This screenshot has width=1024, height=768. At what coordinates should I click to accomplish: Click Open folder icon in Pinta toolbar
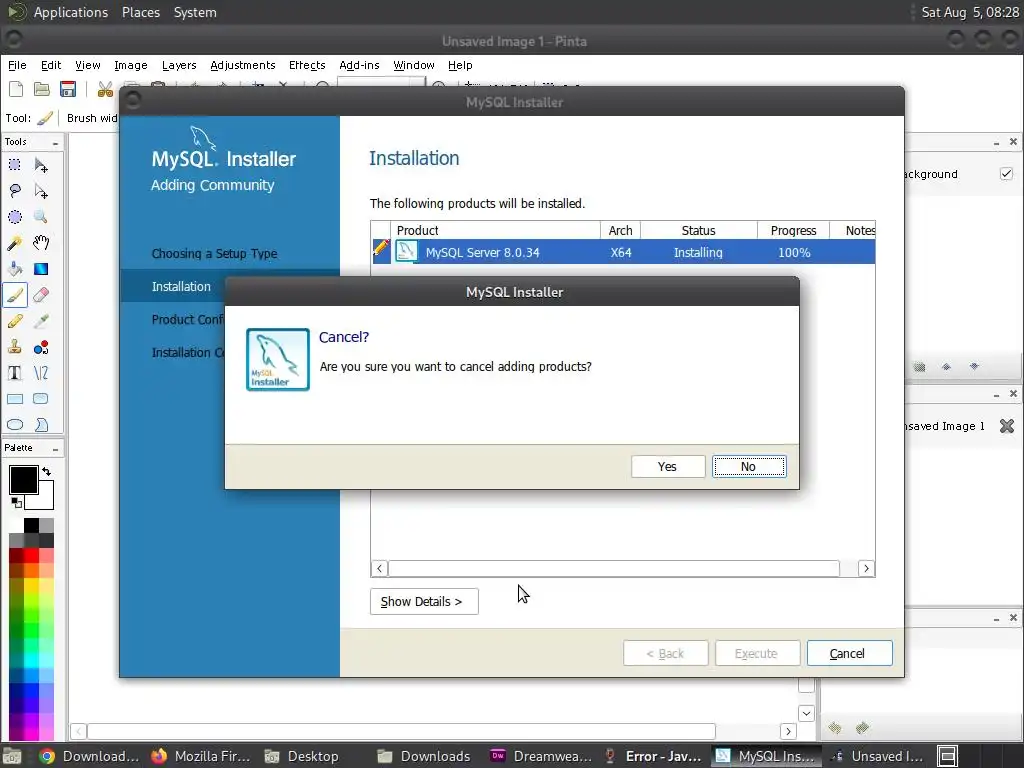point(42,89)
